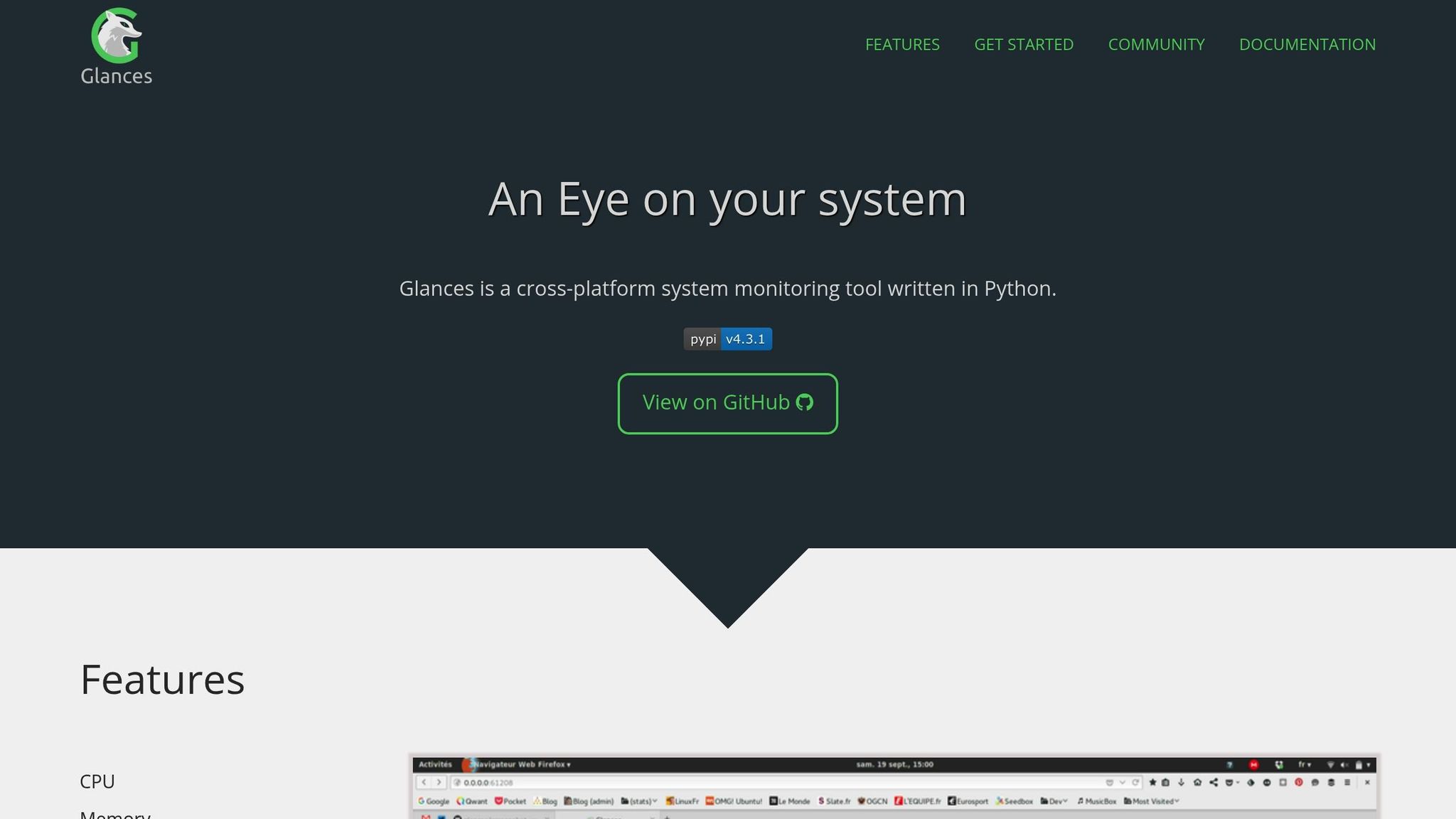Viewport: 1456px width, 819px height.
Task: Open the FEATURES nav section
Action: click(902, 45)
